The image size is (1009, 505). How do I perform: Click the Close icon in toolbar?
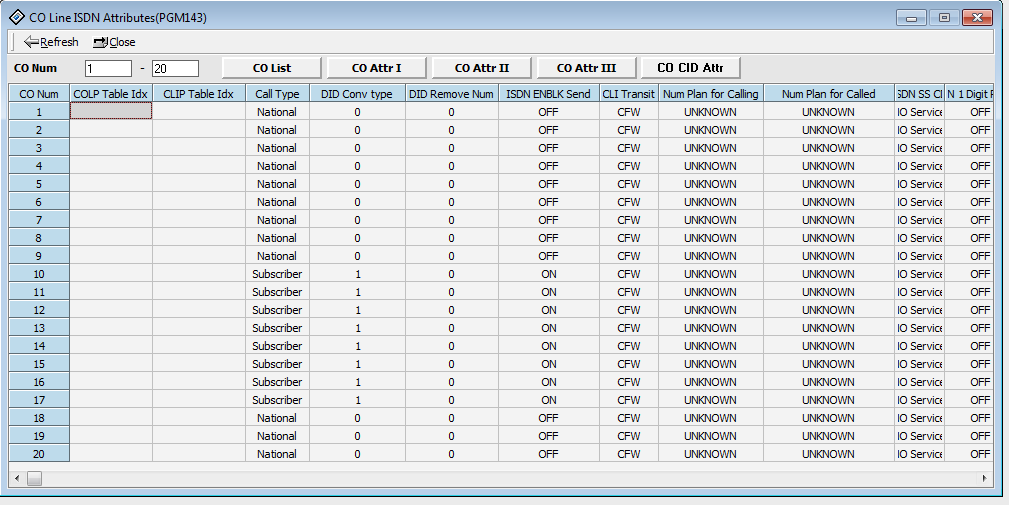(100, 42)
